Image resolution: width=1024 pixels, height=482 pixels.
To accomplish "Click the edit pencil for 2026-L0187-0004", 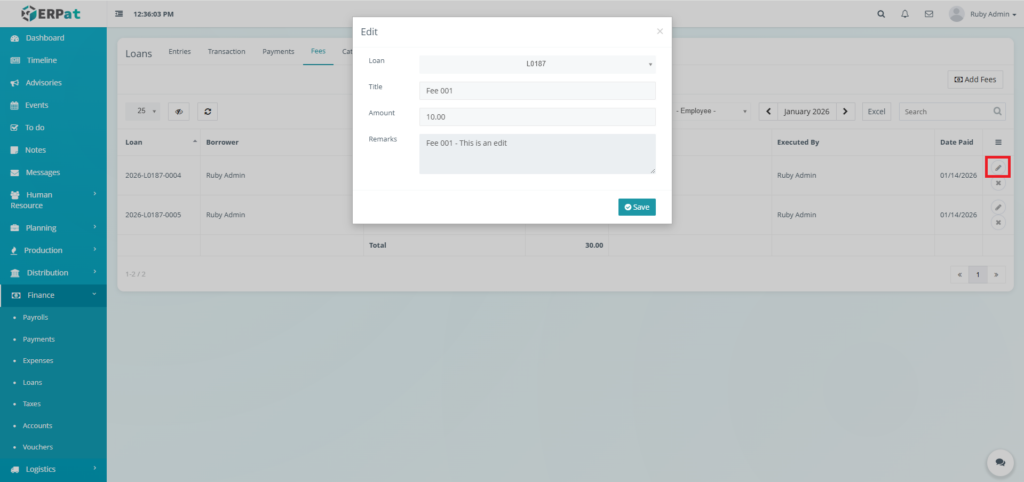I will pos(998,168).
